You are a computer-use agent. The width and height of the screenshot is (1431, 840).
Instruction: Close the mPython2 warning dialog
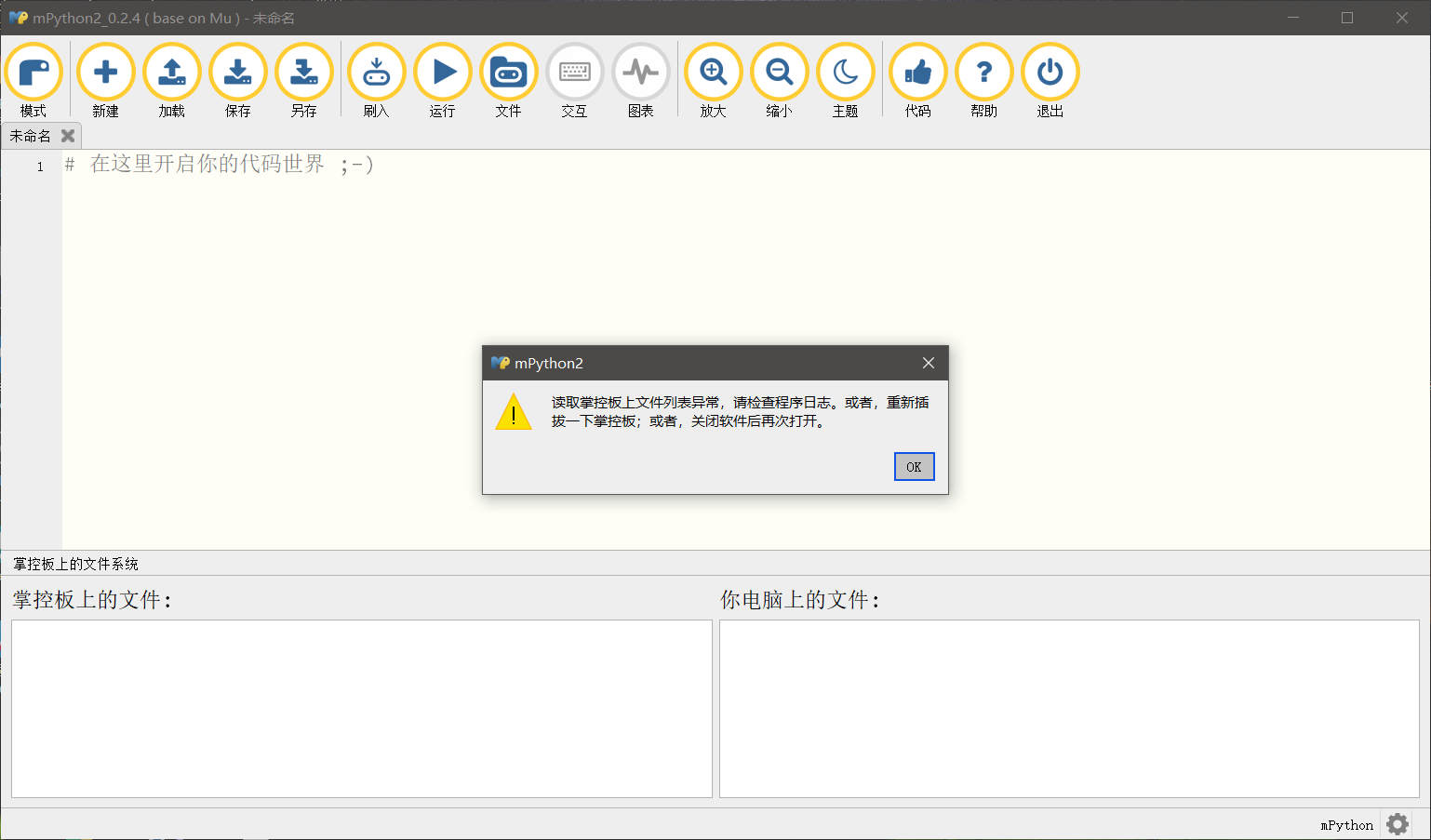pyautogui.click(x=929, y=363)
